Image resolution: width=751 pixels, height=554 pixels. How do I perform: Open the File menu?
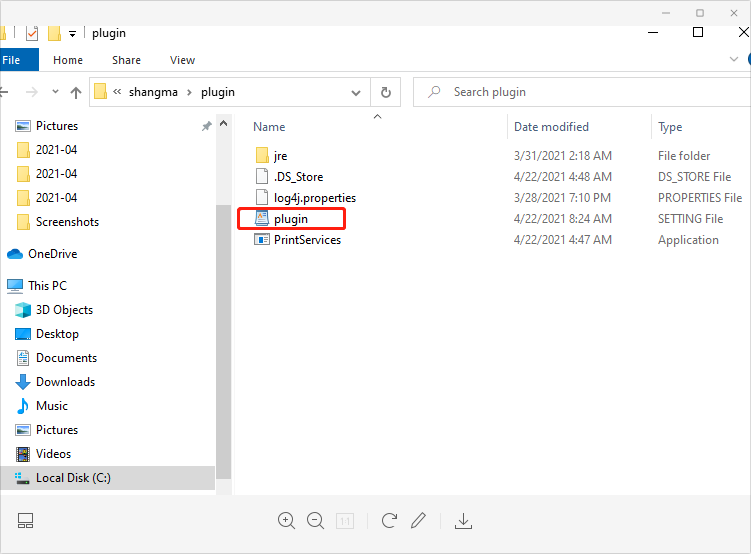pyautogui.click(x=19, y=60)
